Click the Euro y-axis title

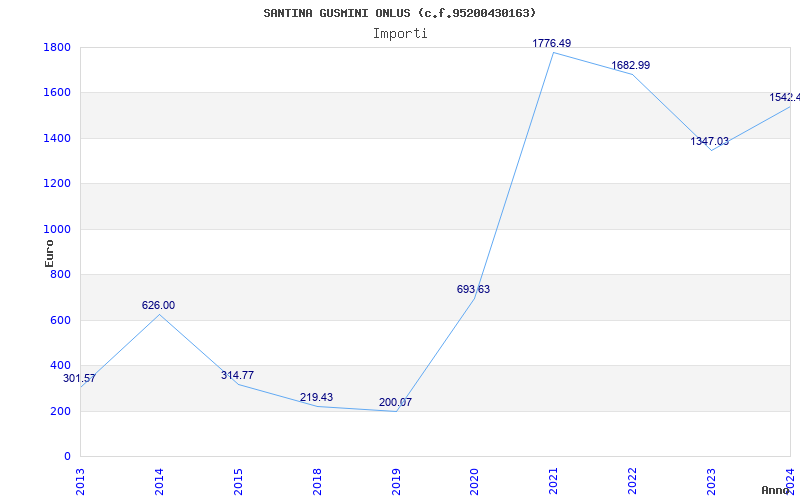tap(49, 253)
